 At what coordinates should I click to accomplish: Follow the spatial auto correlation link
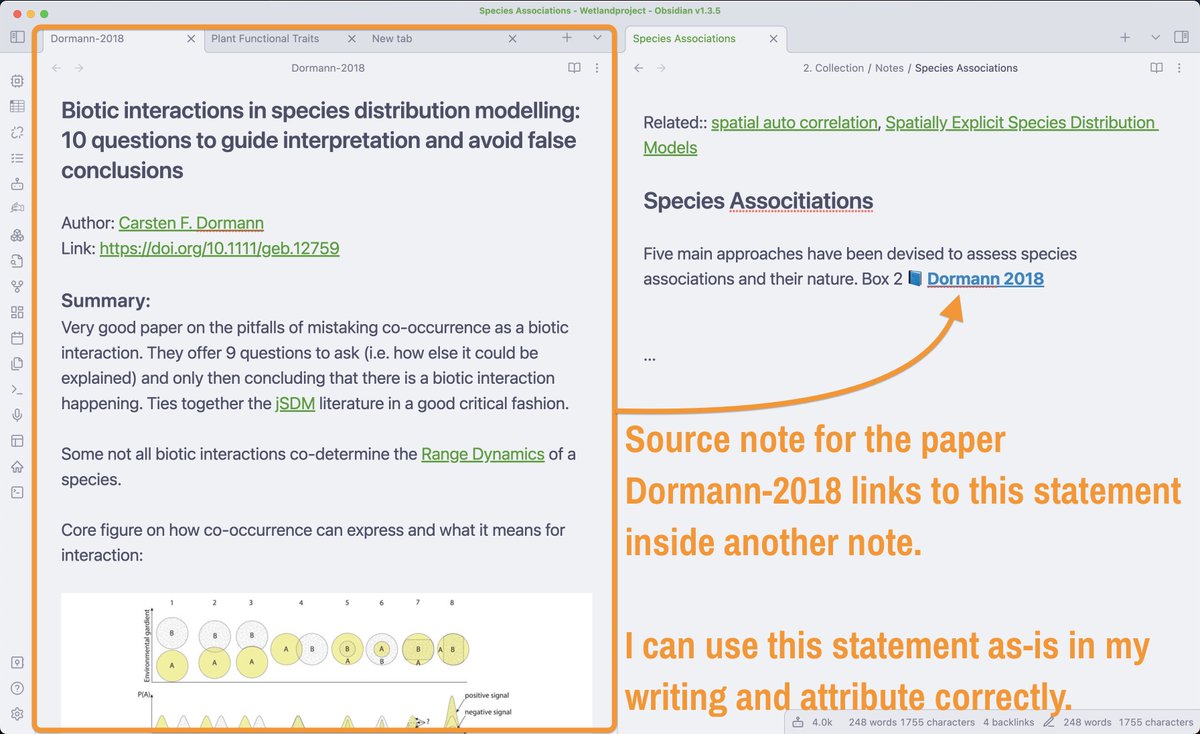point(793,122)
